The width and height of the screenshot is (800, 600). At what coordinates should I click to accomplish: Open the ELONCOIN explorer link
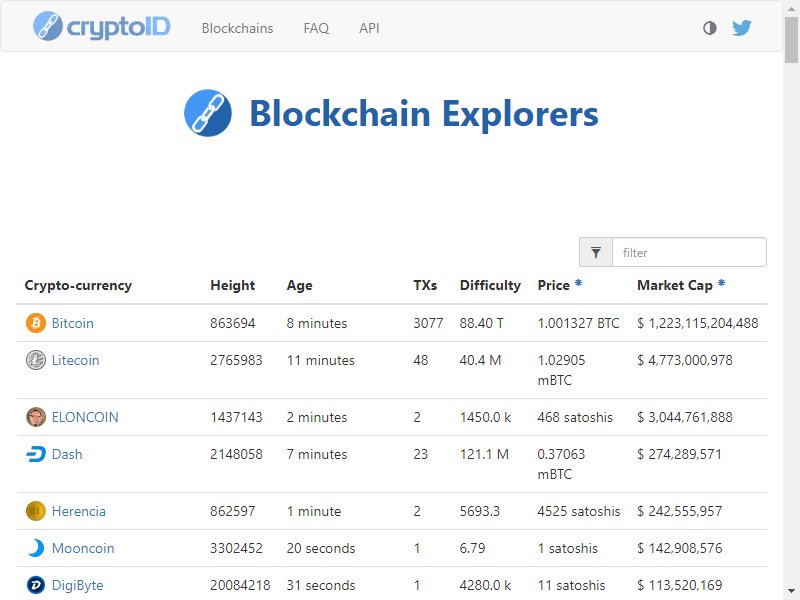pos(85,417)
